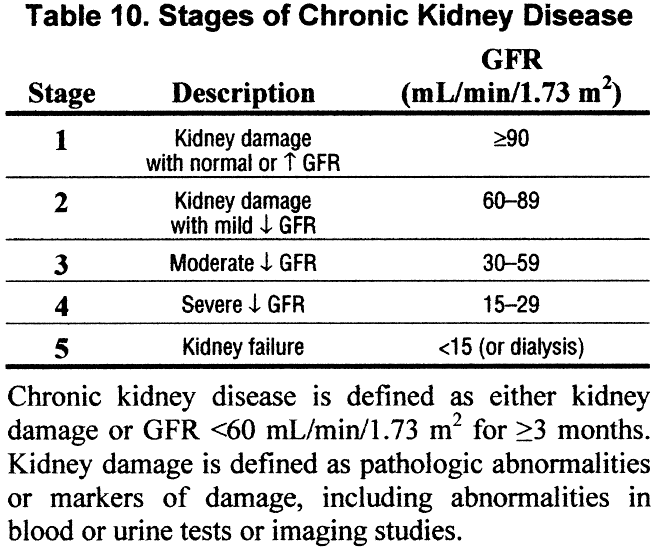Click the table title "Stages of Chronic Kidney Disease"
This screenshot has width=653, height=547.
[x=326, y=18]
